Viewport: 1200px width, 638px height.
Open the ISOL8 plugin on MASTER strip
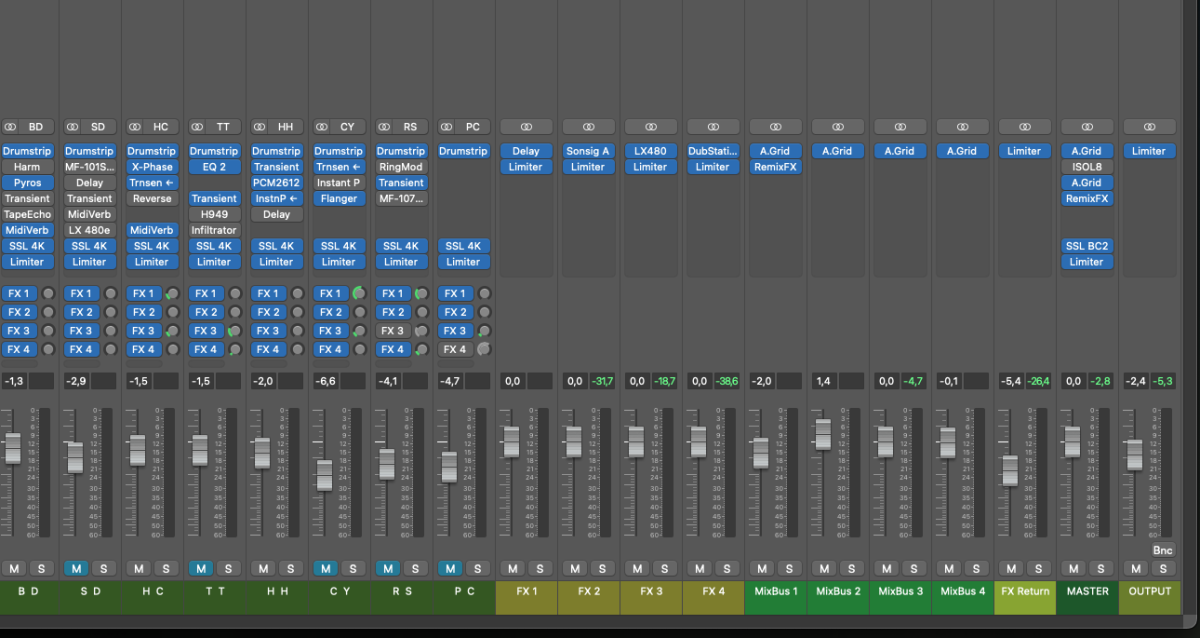(1086, 167)
